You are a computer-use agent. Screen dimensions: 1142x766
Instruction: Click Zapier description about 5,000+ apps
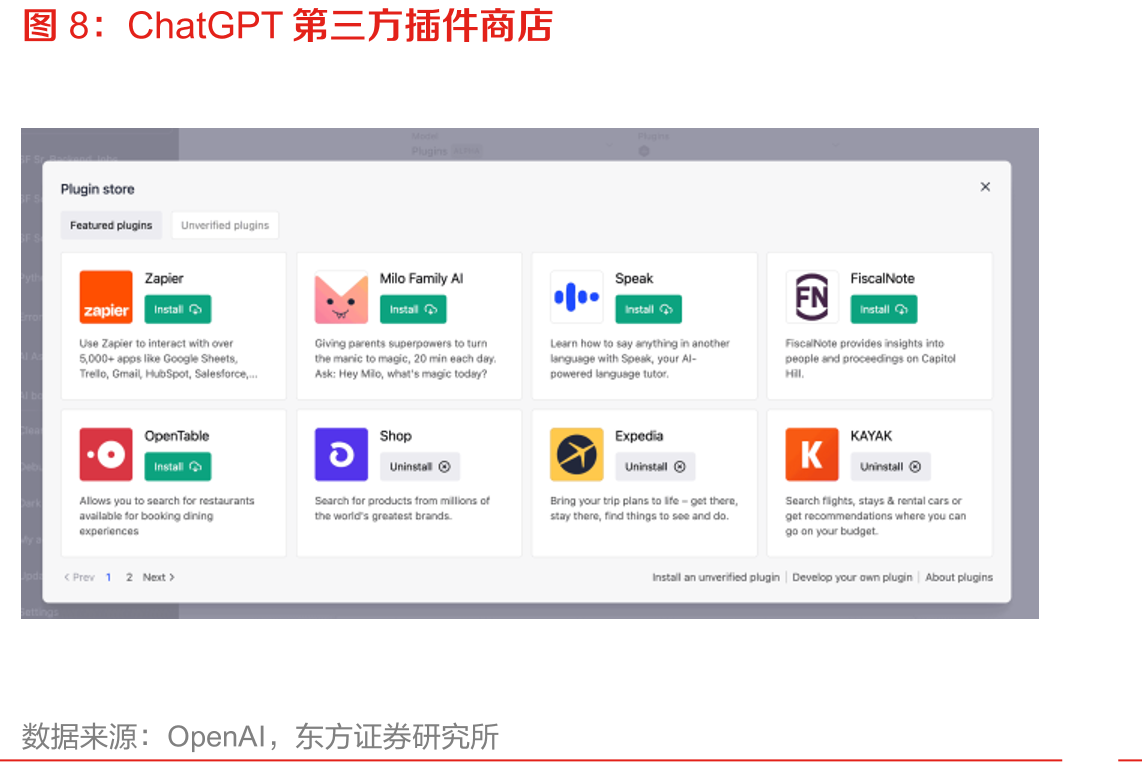tap(168, 358)
